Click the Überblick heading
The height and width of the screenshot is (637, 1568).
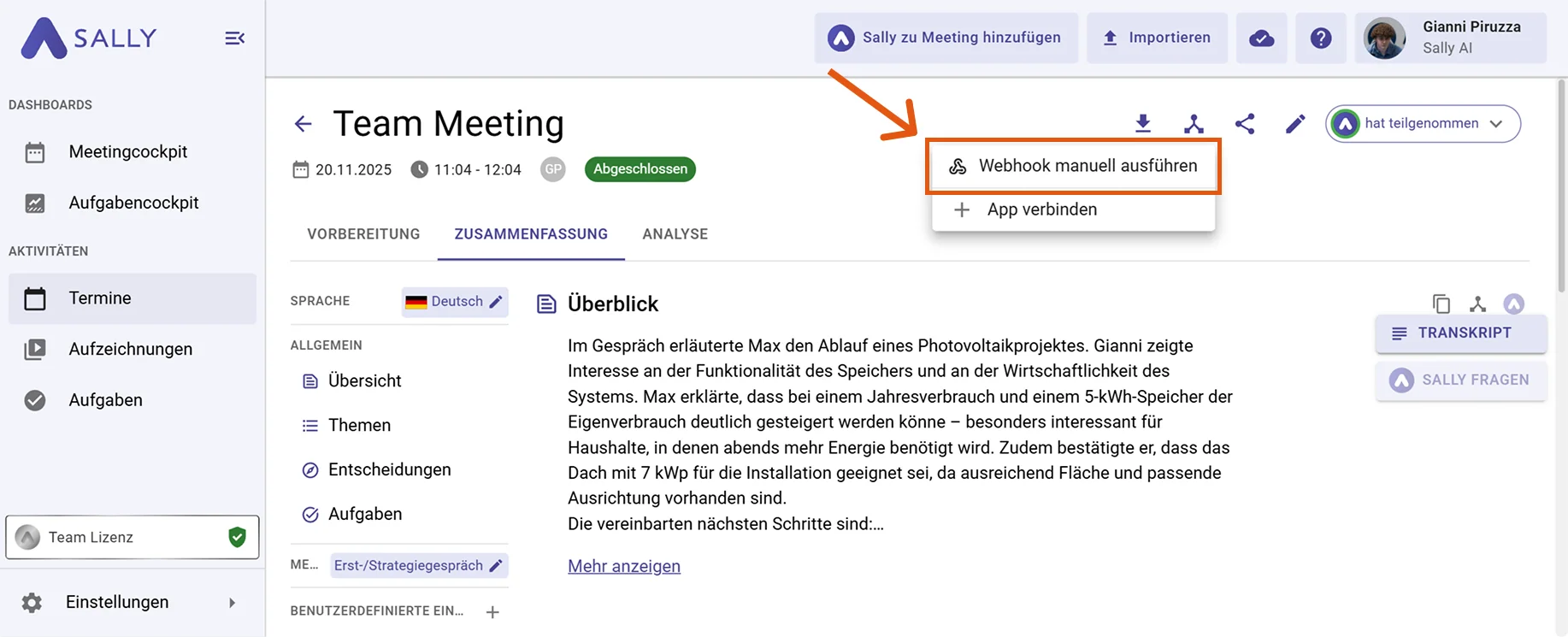pos(613,304)
